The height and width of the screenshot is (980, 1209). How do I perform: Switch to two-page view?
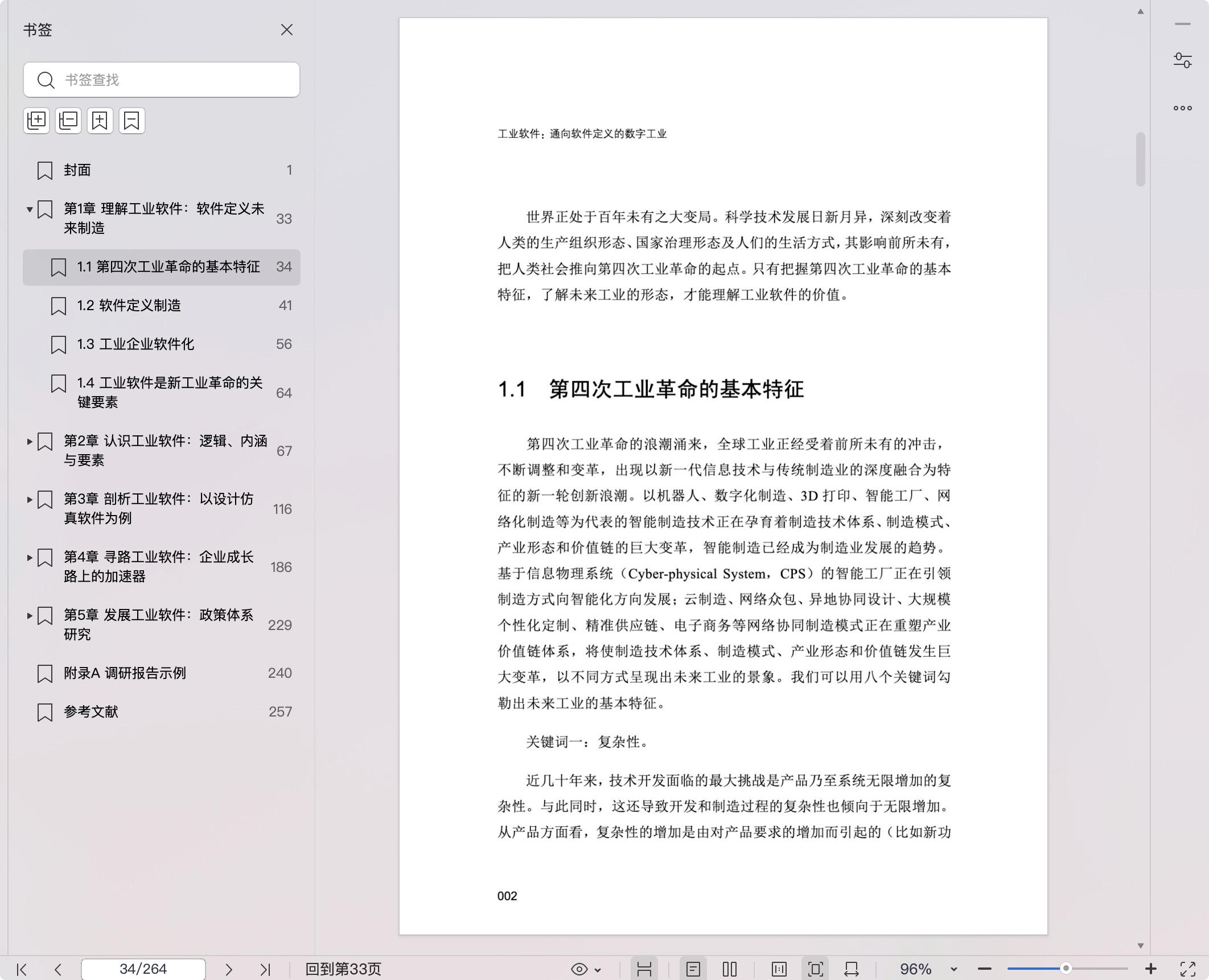tap(730, 969)
